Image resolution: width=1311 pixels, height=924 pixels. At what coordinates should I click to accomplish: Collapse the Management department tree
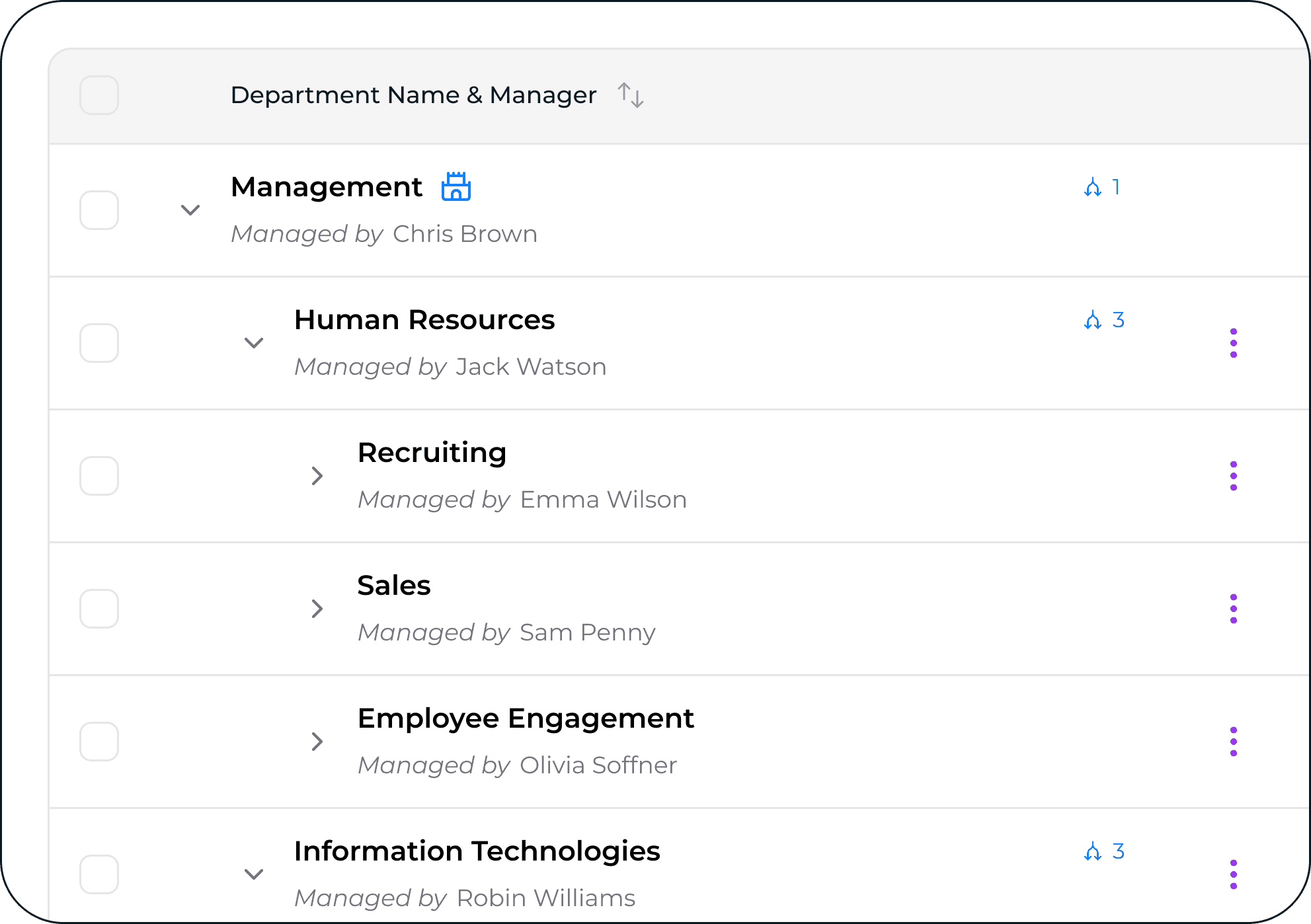(190, 210)
